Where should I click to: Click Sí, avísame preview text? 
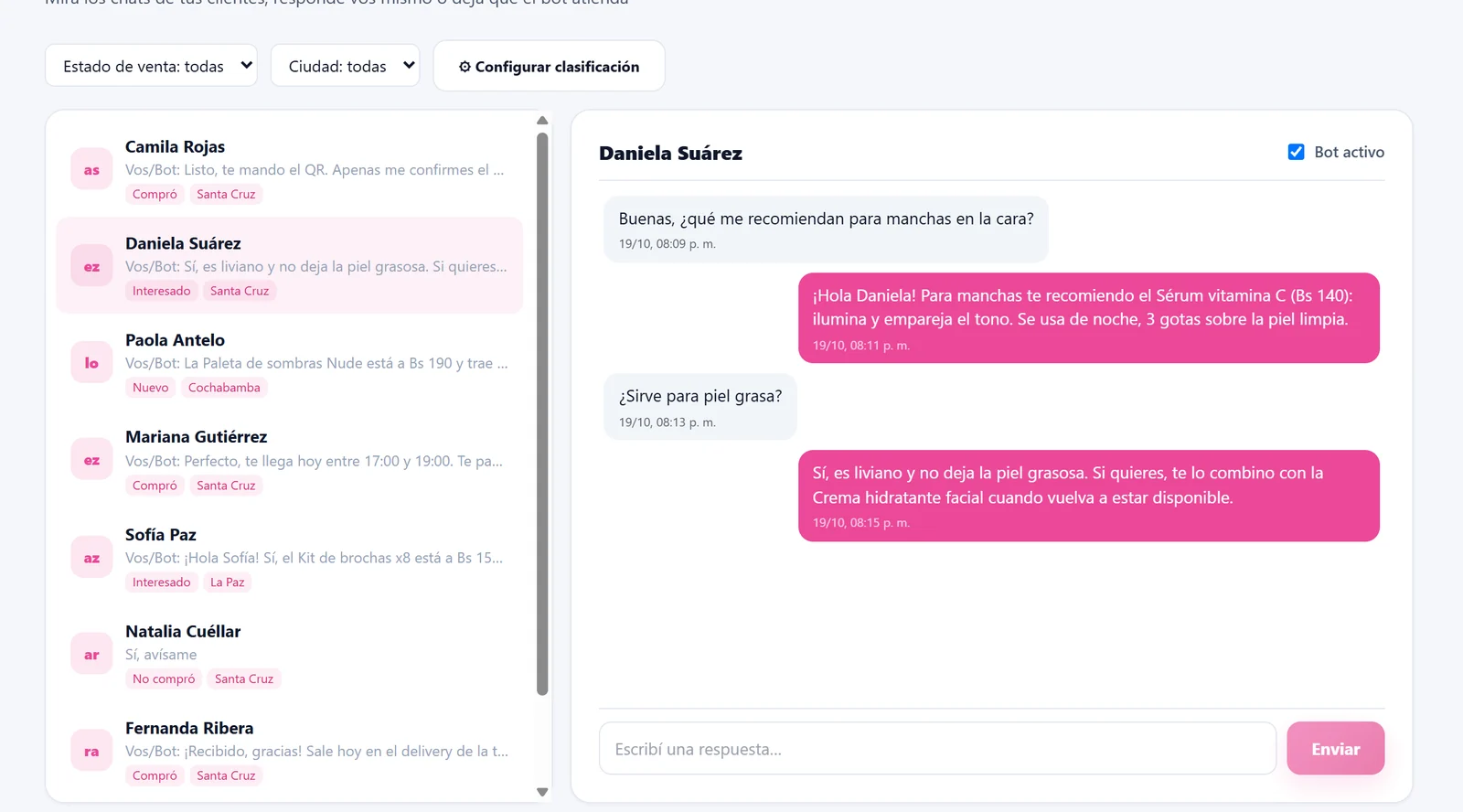(x=161, y=655)
